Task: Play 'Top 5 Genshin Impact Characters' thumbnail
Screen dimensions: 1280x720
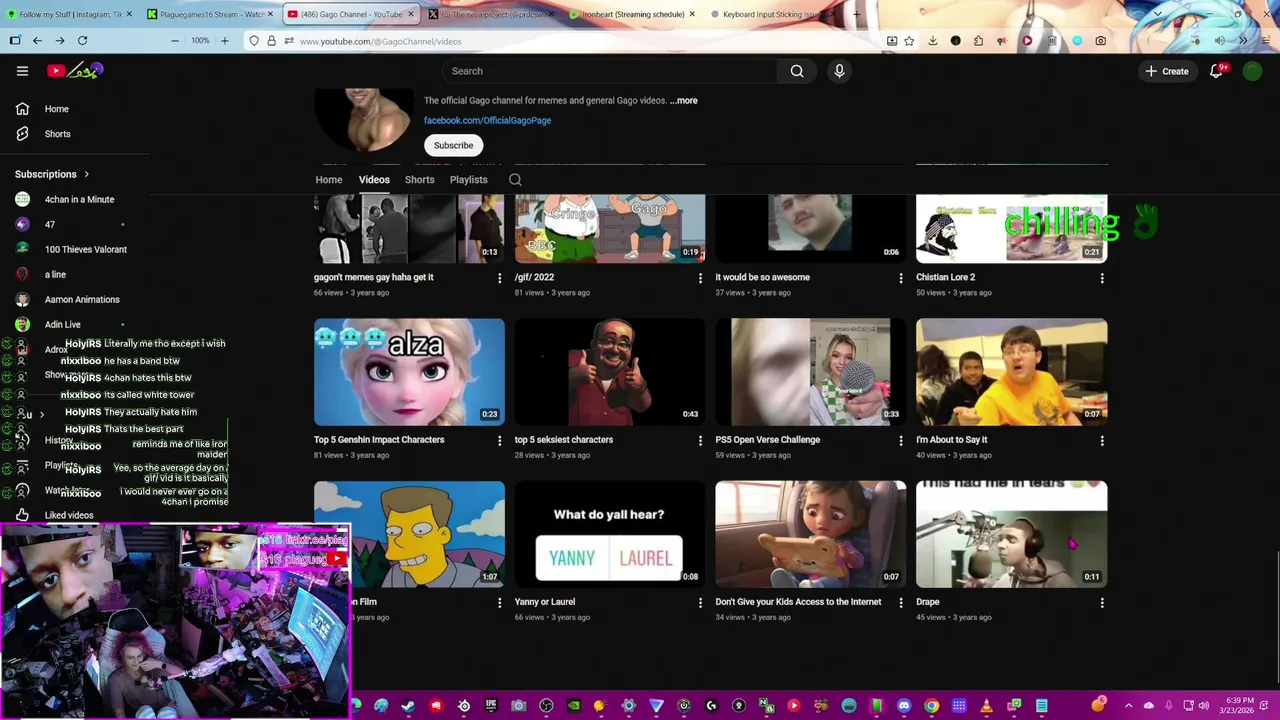Action: click(x=409, y=372)
